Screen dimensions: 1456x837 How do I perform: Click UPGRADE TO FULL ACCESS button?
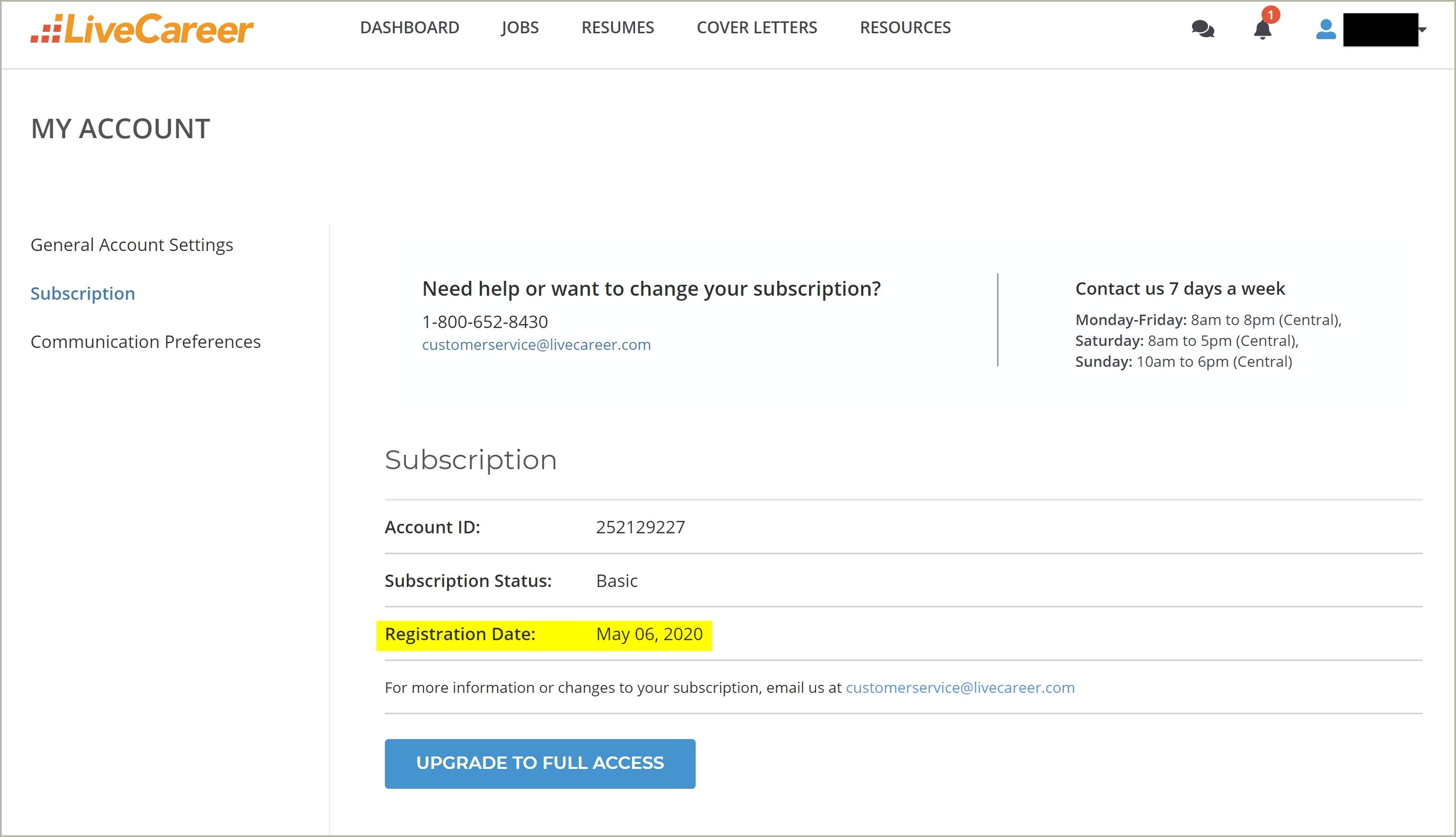(x=540, y=763)
